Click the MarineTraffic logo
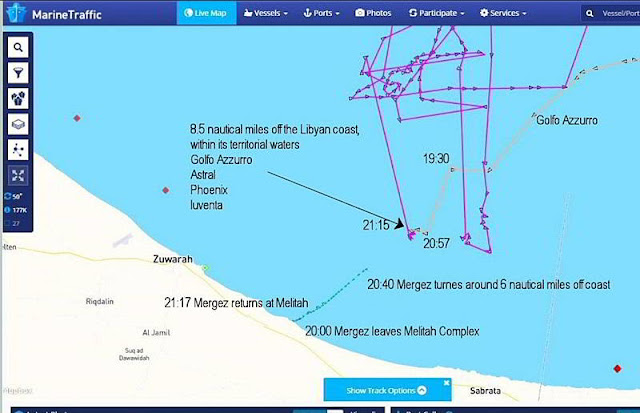 (54, 13)
